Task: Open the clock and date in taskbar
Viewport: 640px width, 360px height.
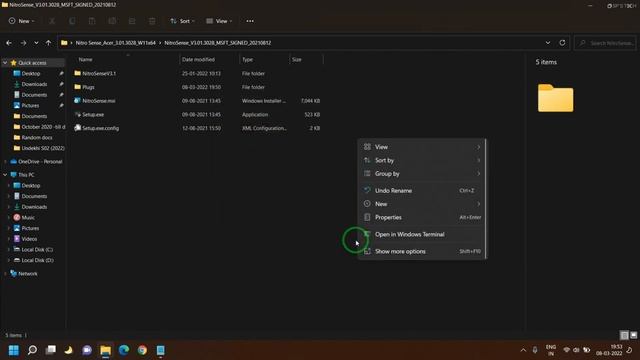Action: 609,350
